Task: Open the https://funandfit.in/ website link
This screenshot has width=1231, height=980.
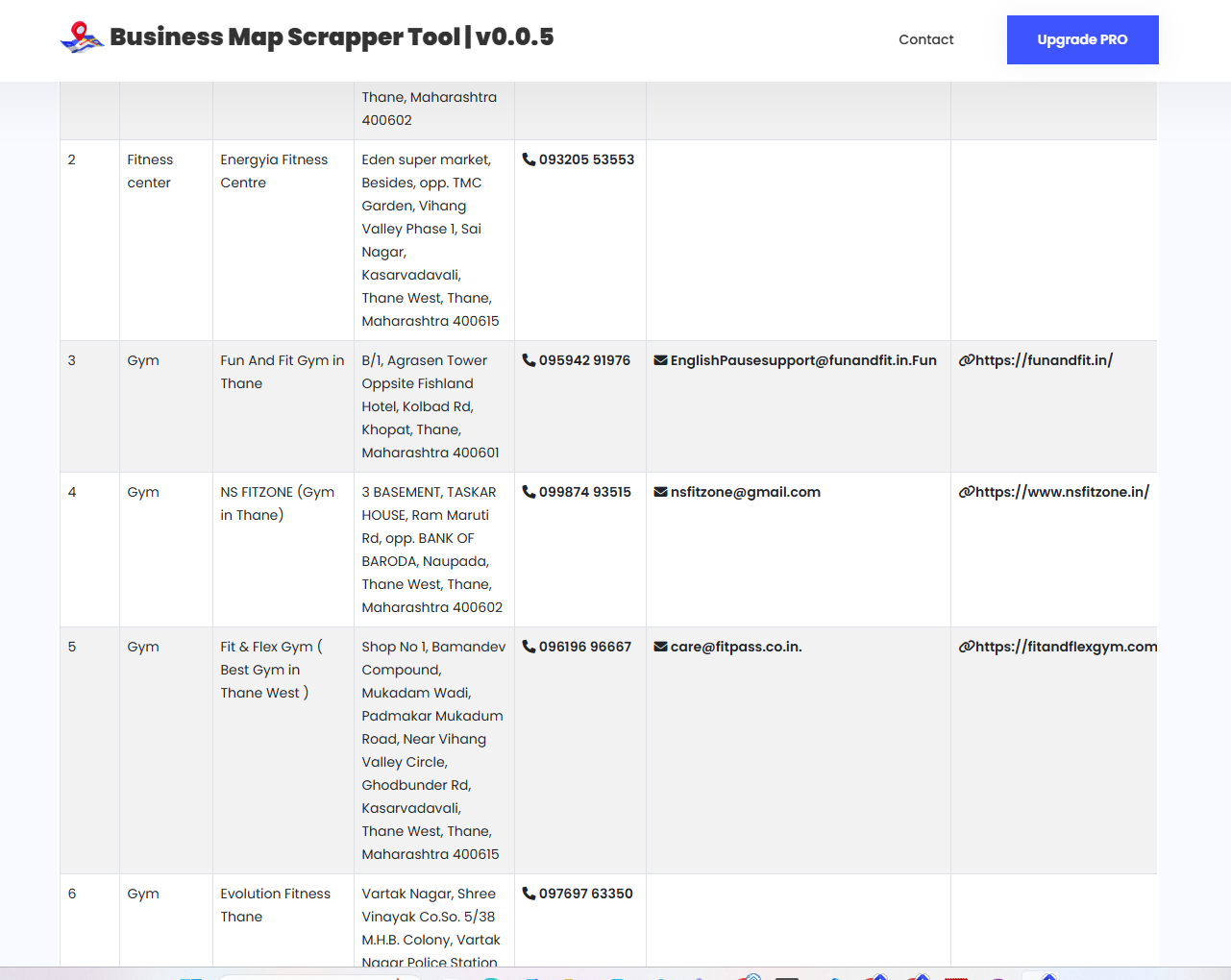Action: (1043, 360)
